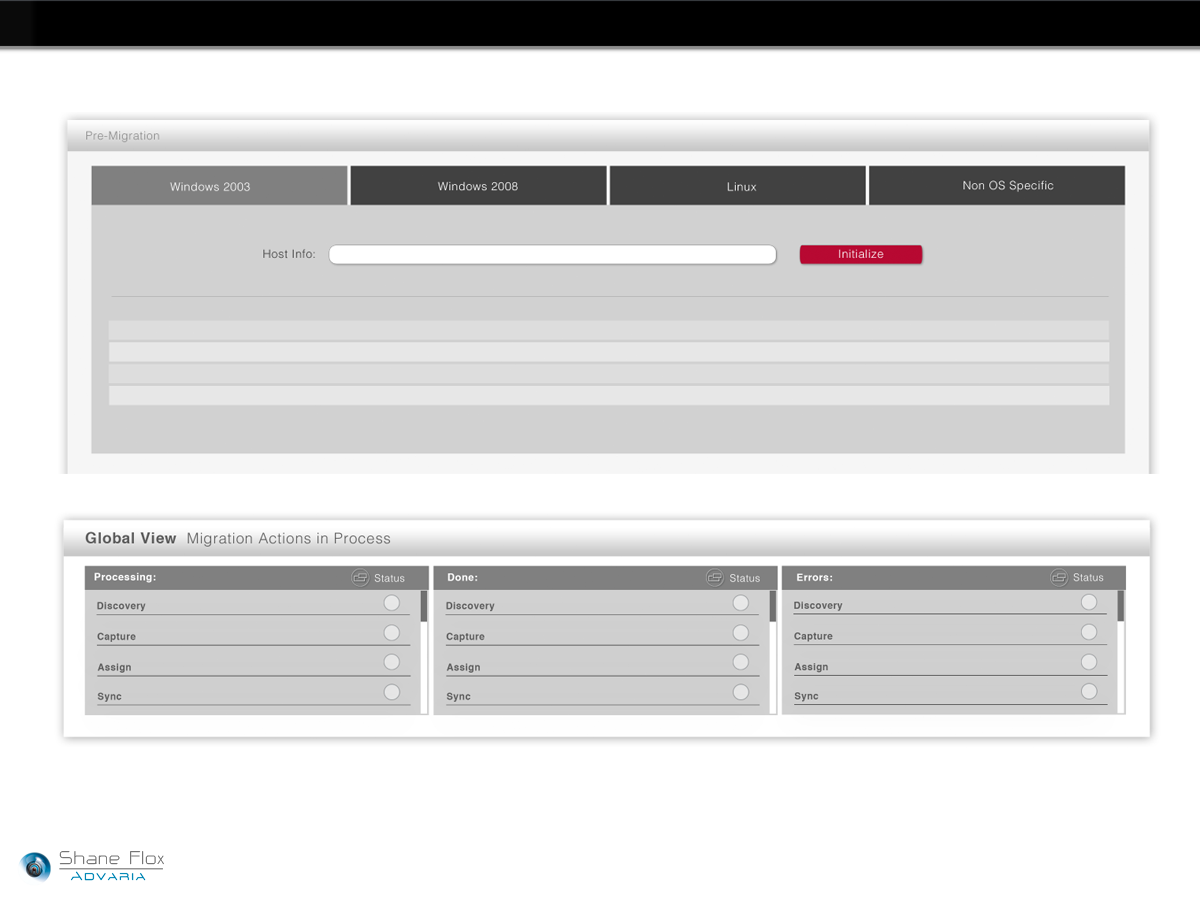This screenshot has width=1200, height=900.
Task: Select Discovery radio button under Processing
Action: (x=392, y=603)
